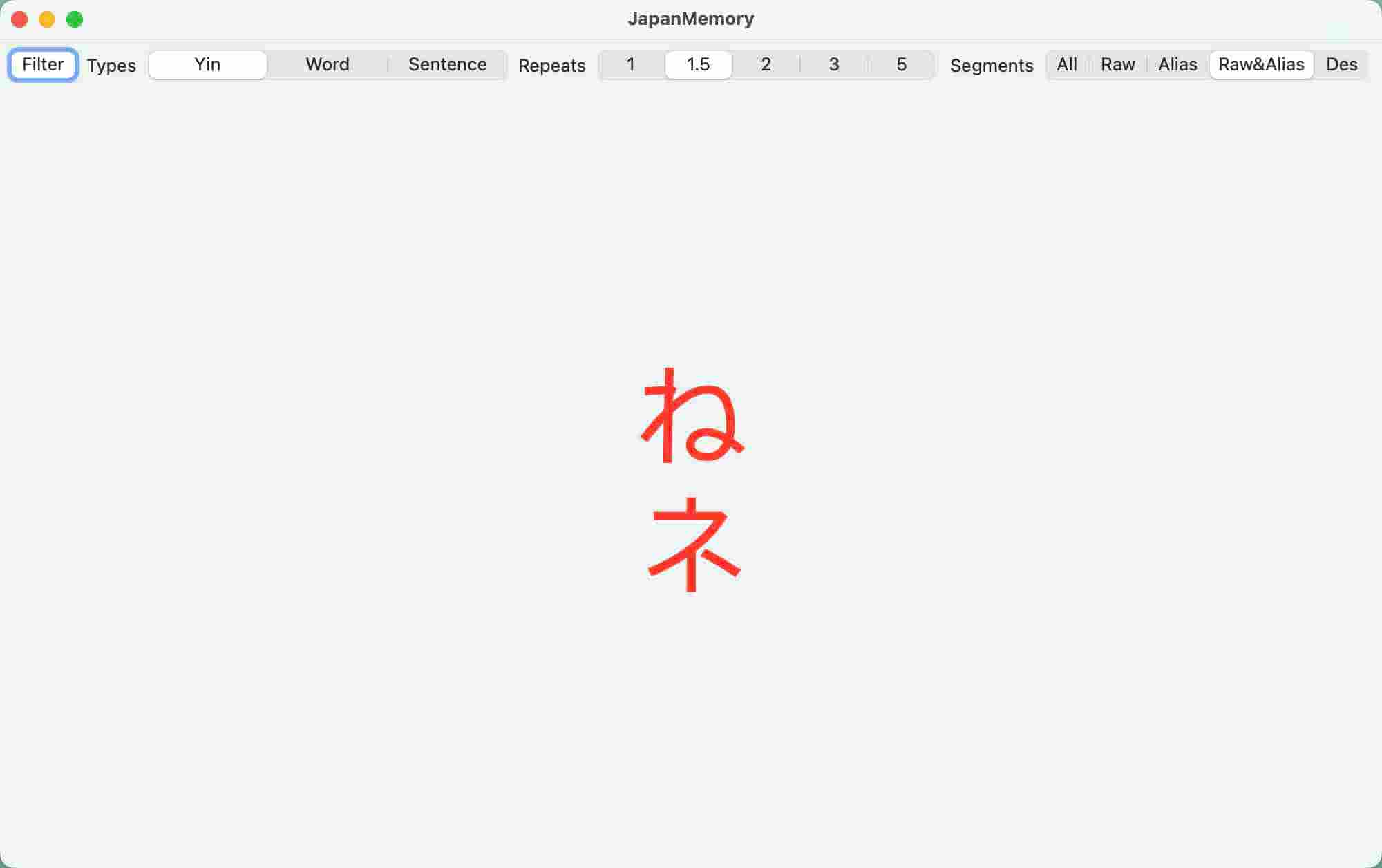Click the Filter button
The width and height of the screenshot is (1382, 868).
coord(43,65)
